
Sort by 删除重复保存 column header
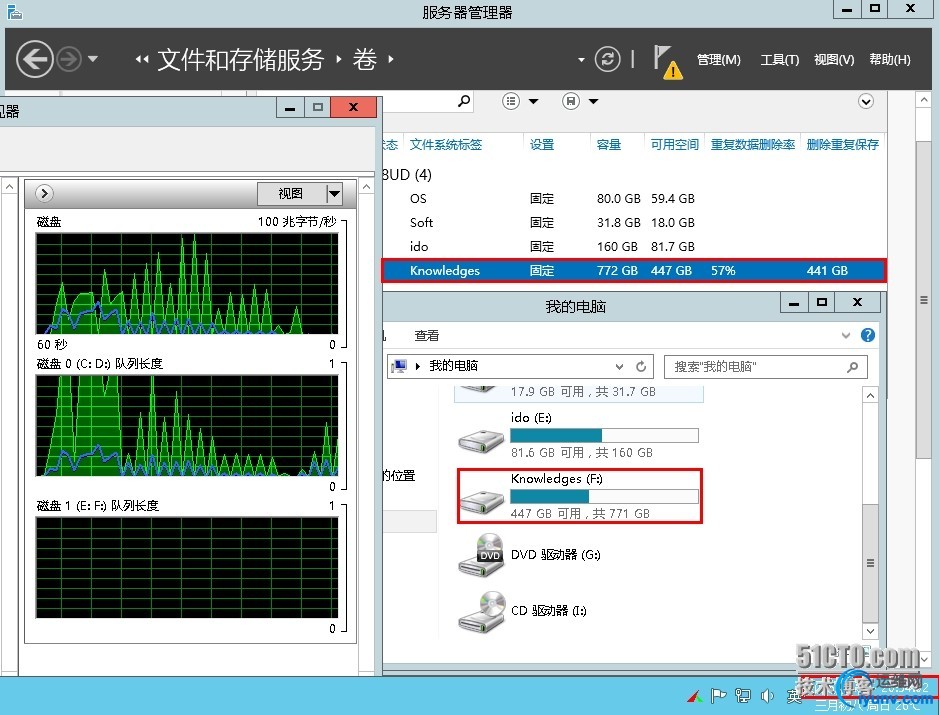point(843,144)
